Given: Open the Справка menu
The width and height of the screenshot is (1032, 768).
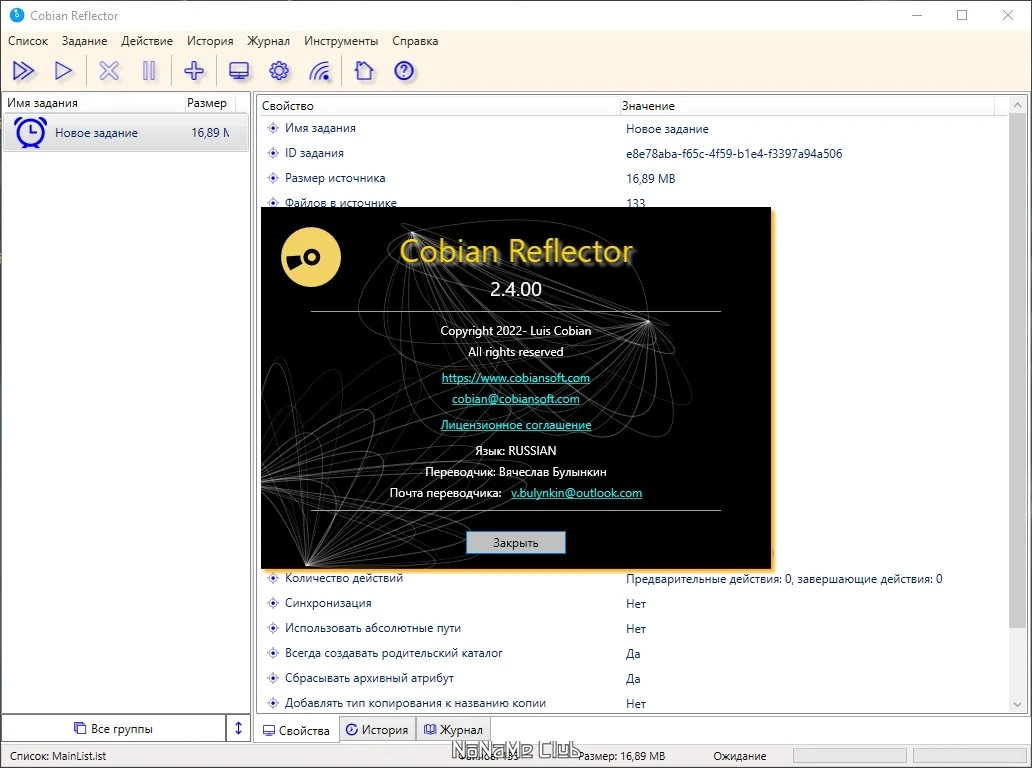Looking at the screenshot, I should [x=415, y=41].
